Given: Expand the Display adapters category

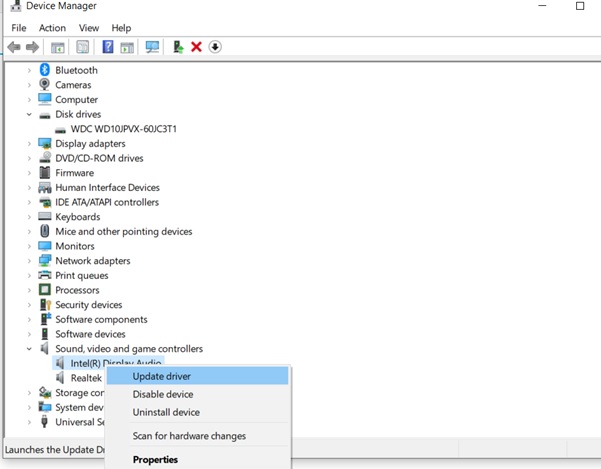Looking at the screenshot, I should [x=30, y=143].
